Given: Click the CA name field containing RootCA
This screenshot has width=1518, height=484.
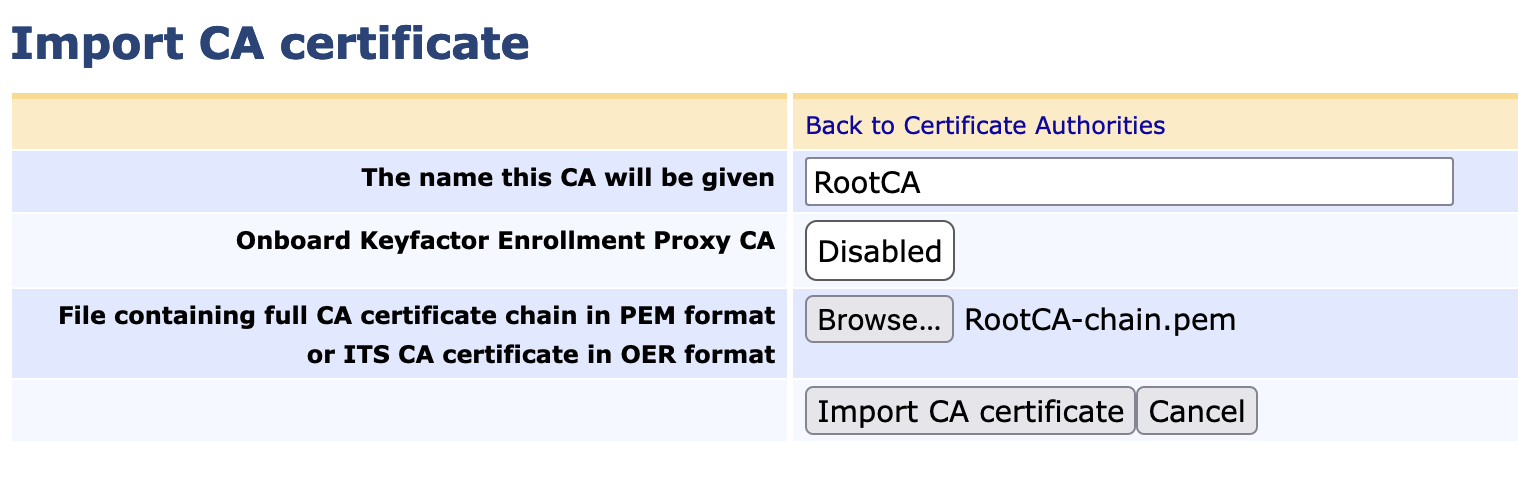Looking at the screenshot, I should pos(1128,182).
